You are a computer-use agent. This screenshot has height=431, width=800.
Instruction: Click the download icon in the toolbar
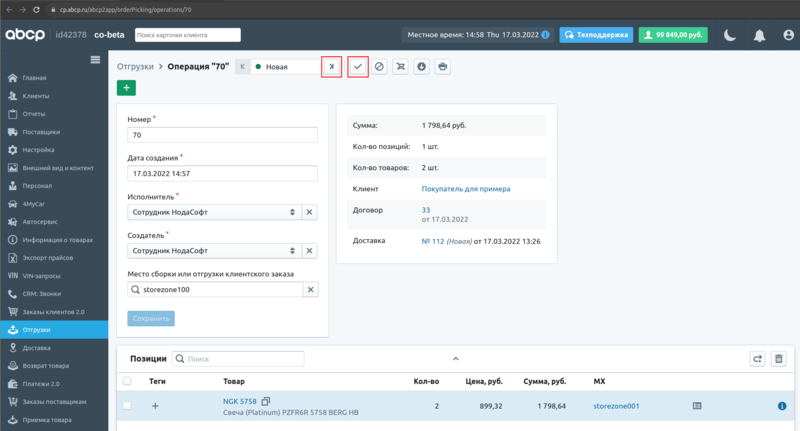click(421, 67)
